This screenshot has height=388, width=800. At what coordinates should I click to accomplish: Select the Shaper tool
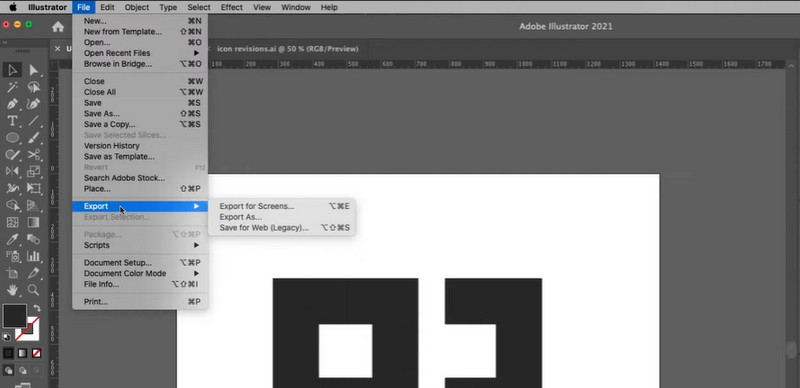click(x=12, y=154)
